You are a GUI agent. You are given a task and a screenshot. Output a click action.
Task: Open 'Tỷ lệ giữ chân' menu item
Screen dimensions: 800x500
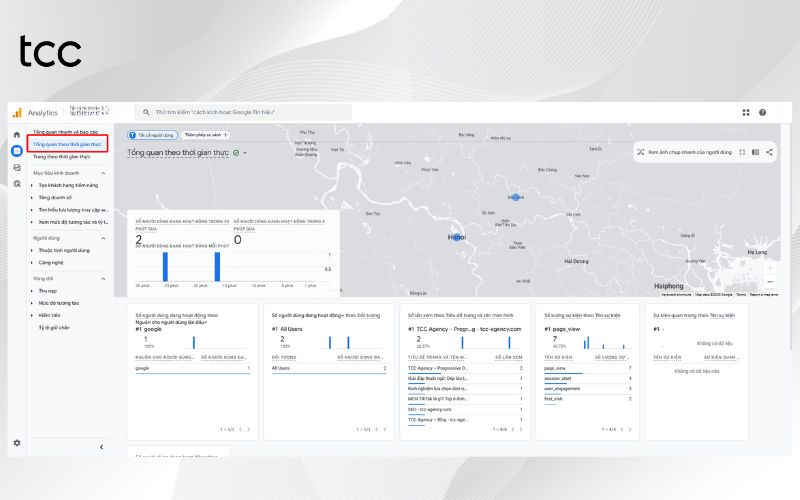coord(54,328)
